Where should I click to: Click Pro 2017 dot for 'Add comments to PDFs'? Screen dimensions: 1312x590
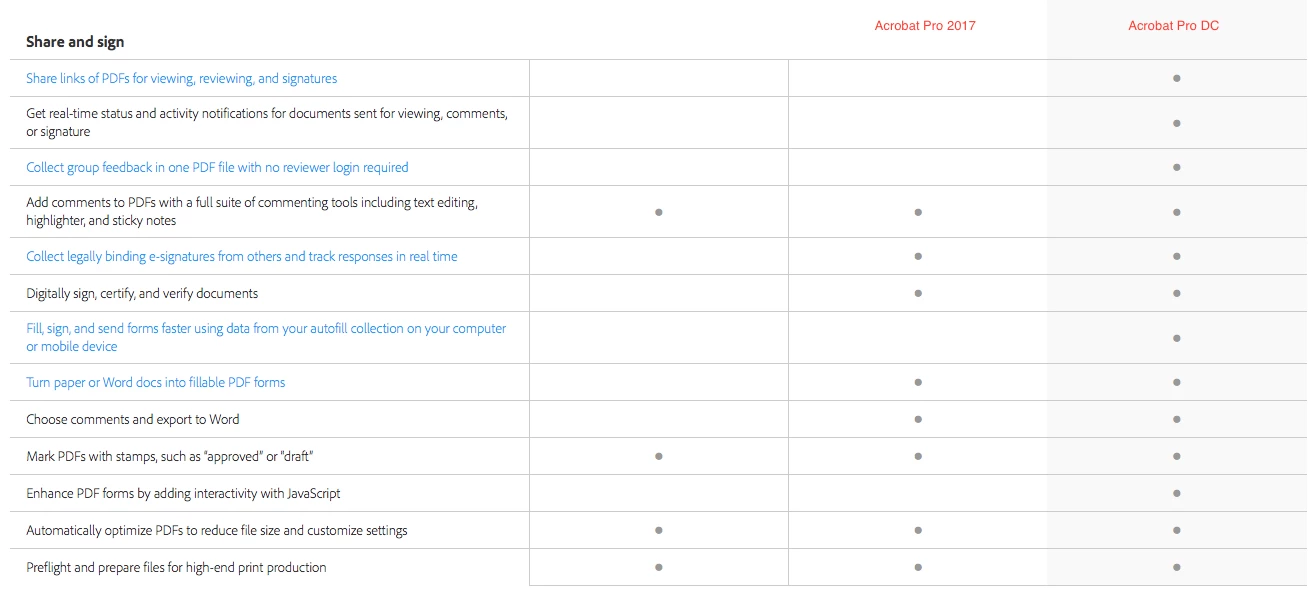[x=918, y=212]
